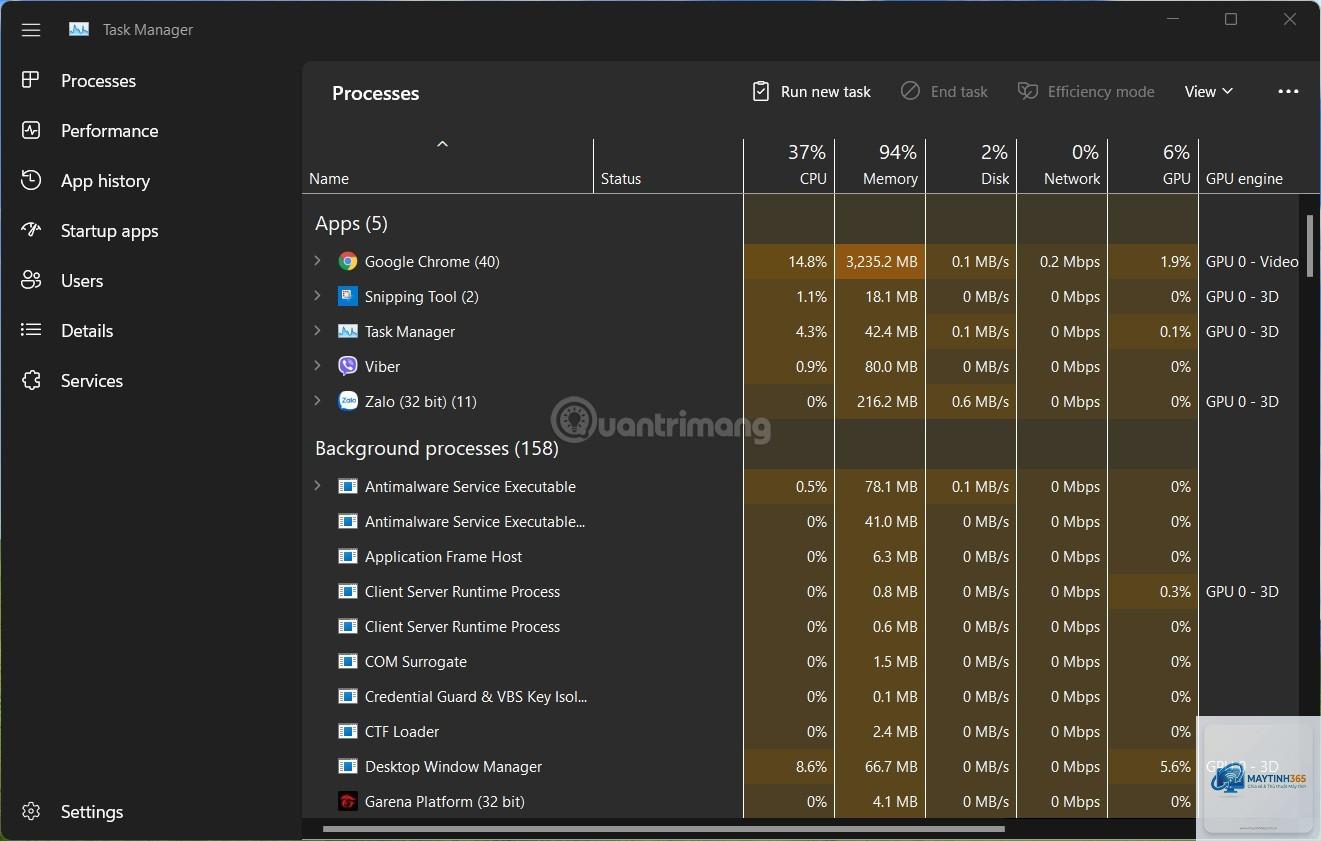Click the Settings gear icon
The height and width of the screenshot is (841, 1321).
point(31,811)
